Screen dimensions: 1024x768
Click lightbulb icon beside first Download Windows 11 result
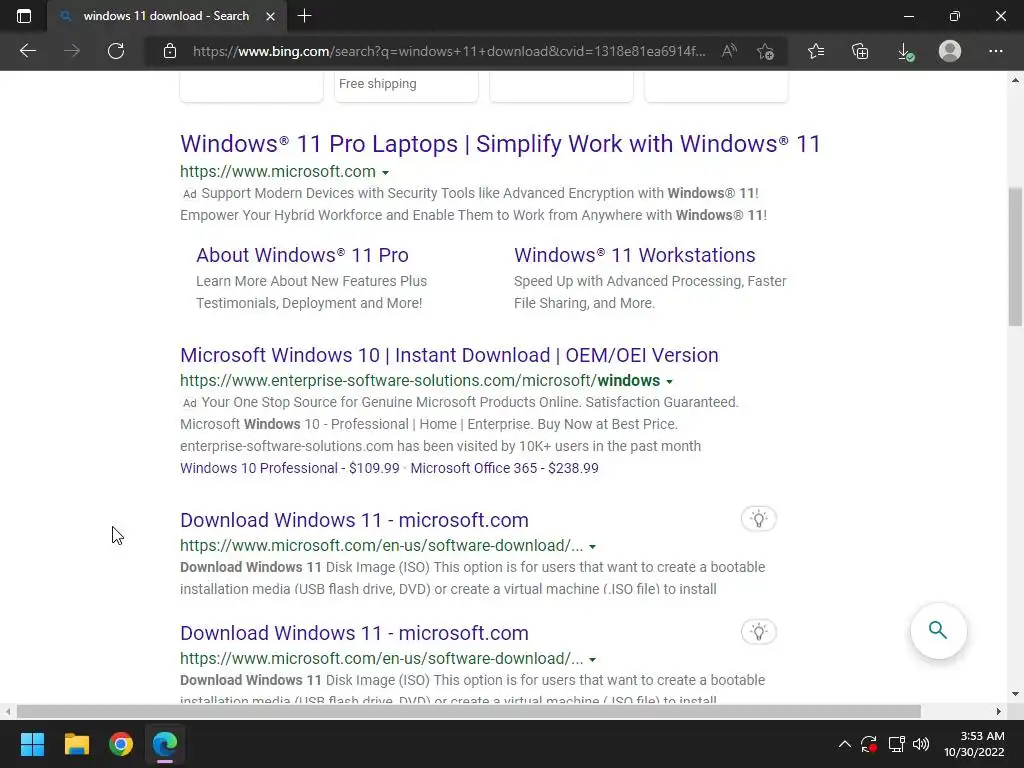(x=758, y=519)
